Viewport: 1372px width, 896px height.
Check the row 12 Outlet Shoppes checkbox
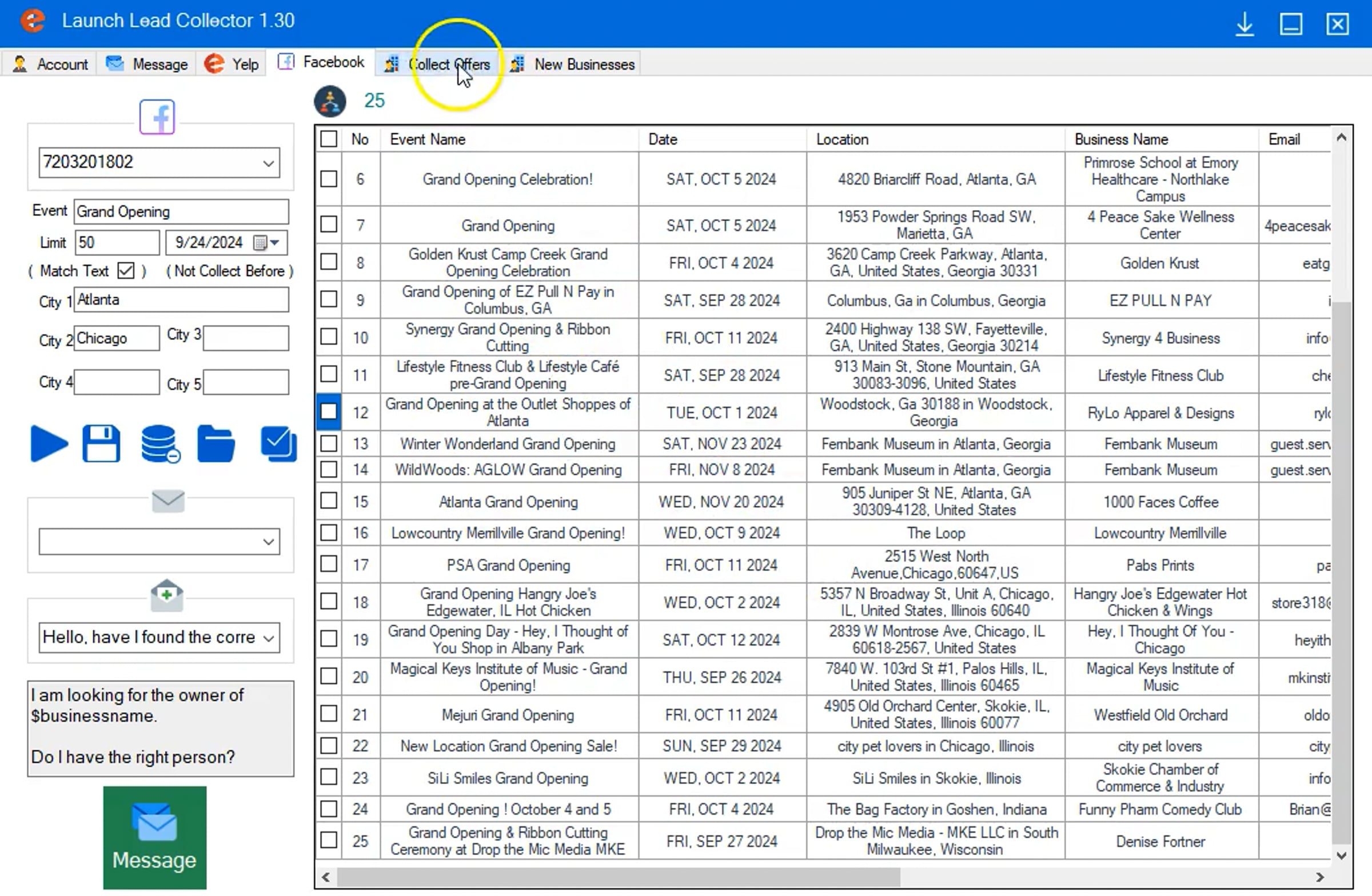329,412
